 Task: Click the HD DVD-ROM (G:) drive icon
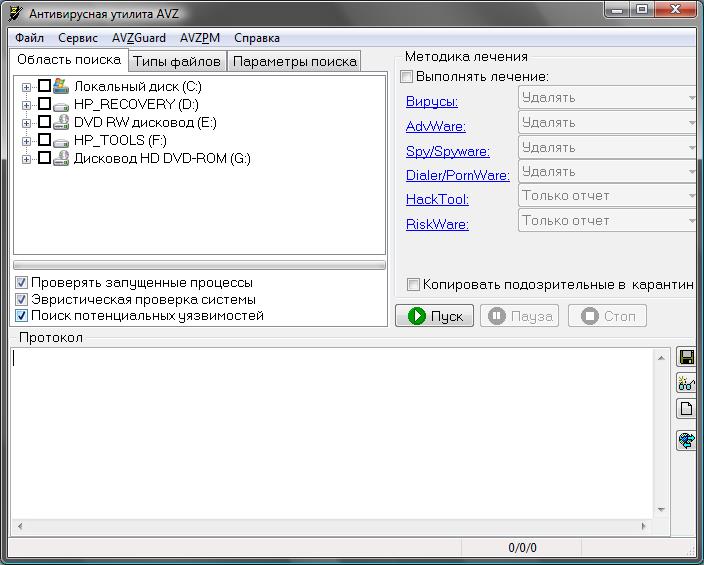(61, 158)
